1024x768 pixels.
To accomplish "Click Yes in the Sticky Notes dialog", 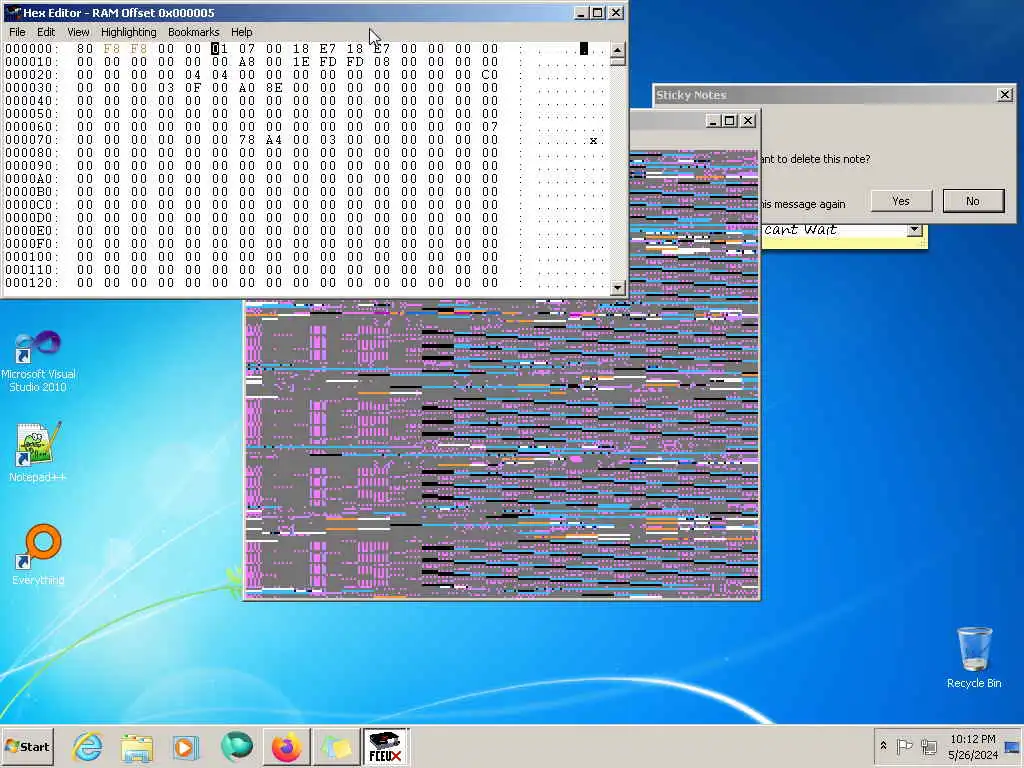I will point(901,201).
